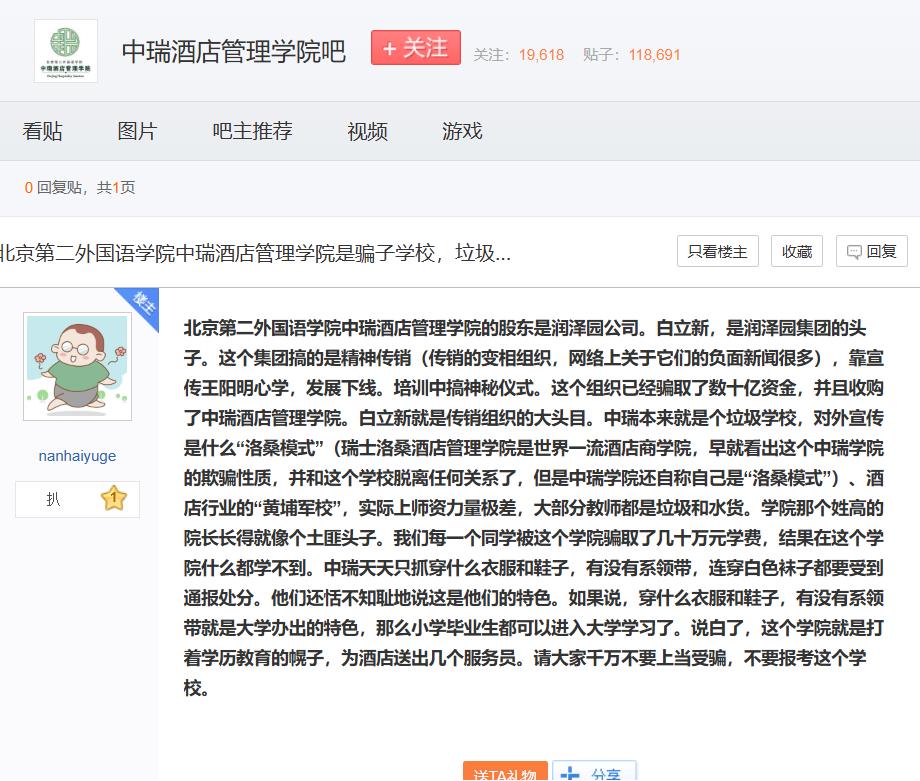The width and height of the screenshot is (920, 781).
Task: Click the 118,691 posts count
Action: pyautogui.click(x=654, y=55)
